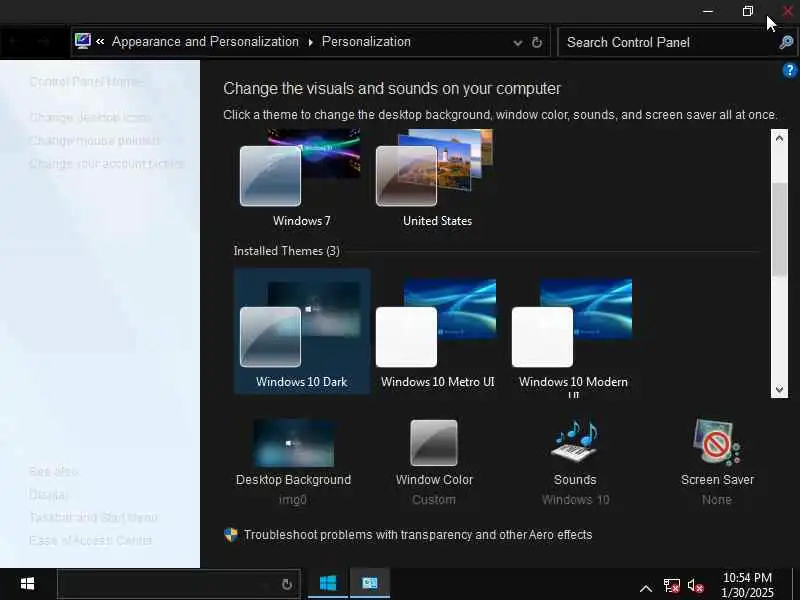The width and height of the screenshot is (800, 600).
Task: Open Change mouse pointers link
Action: click(94, 140)
